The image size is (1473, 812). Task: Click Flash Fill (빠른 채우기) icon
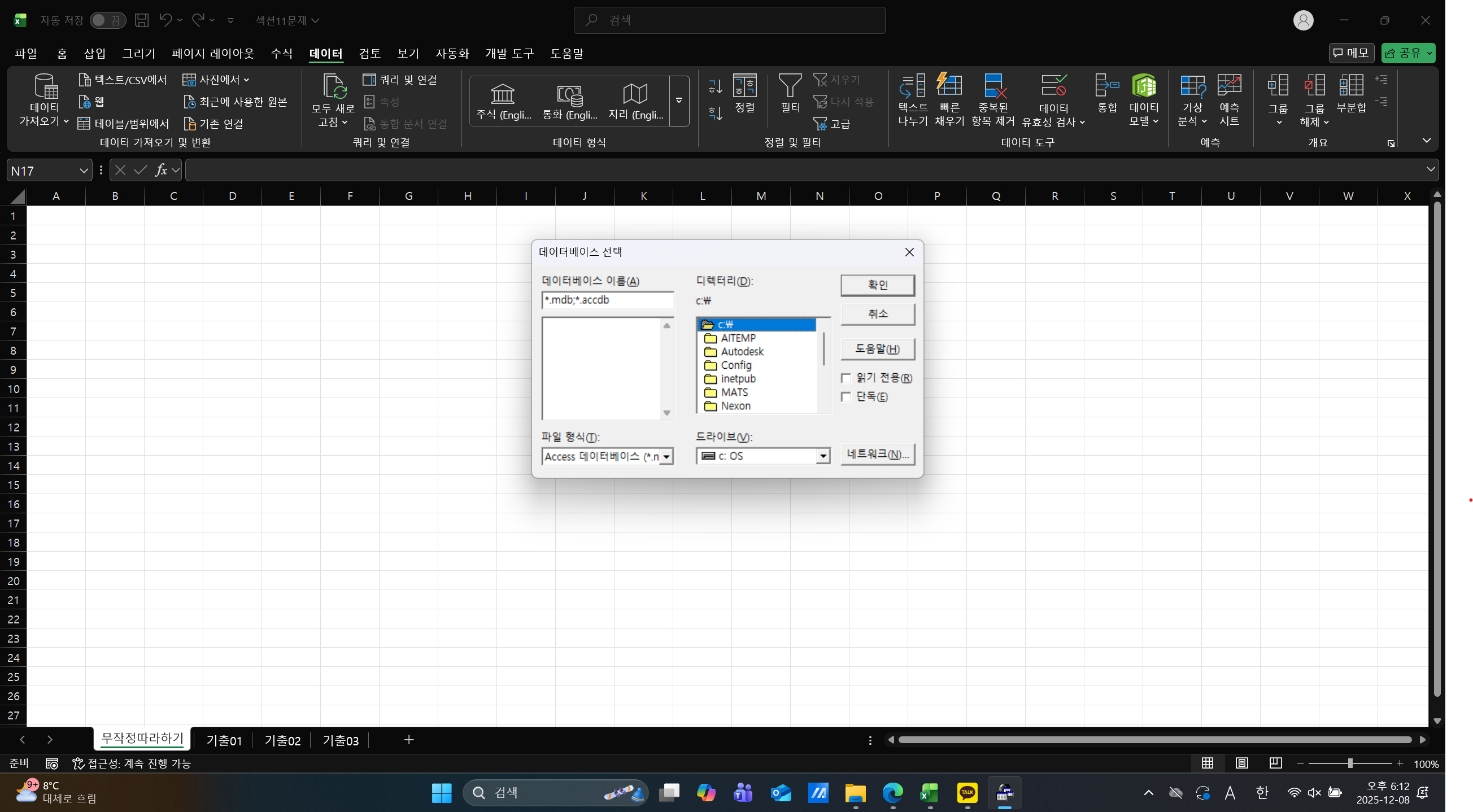tap(949, 86)
